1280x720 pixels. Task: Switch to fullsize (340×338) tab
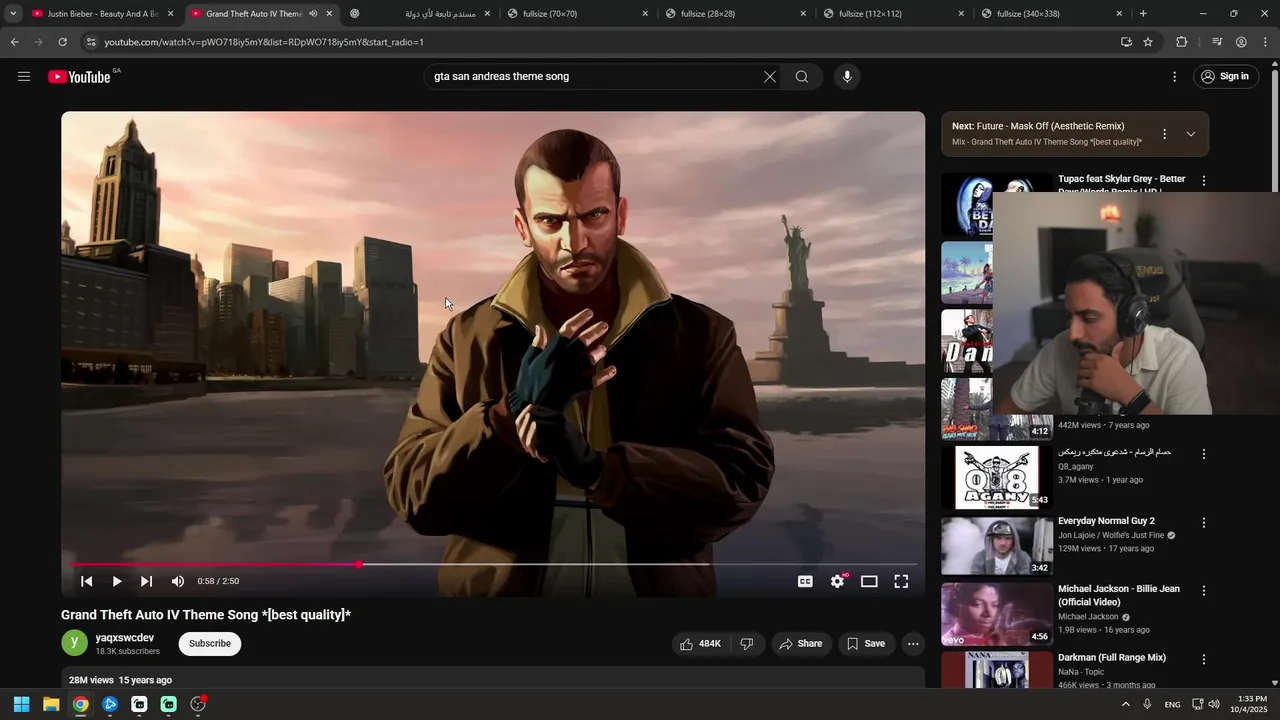[1052, 14]
